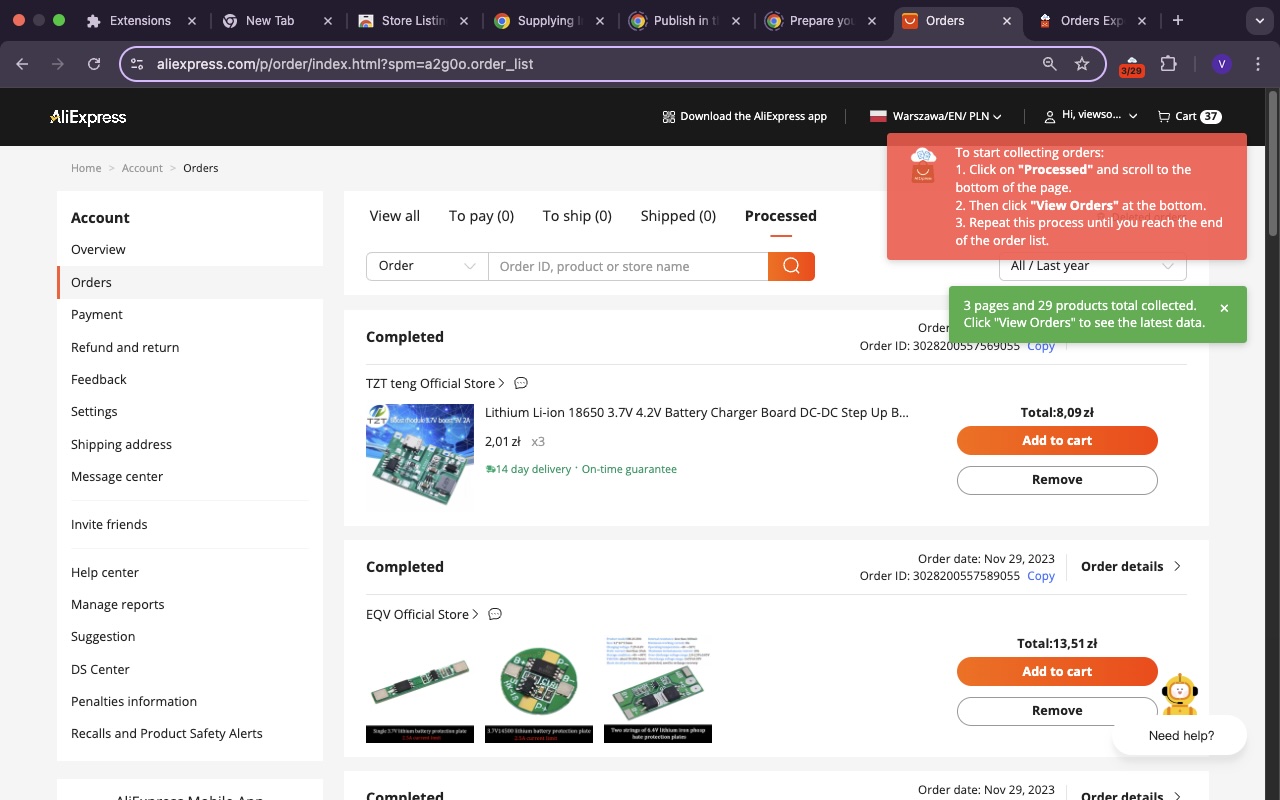1280x800 pixels.
Task: Click the reload page icon
Action: tap(94, 63)
